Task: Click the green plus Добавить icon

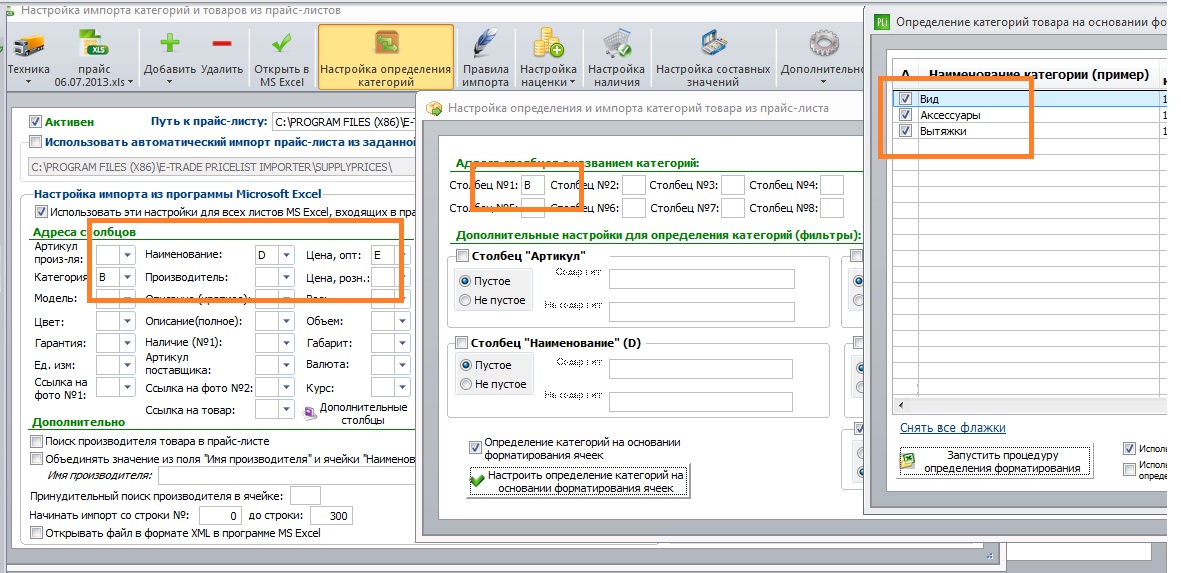Action: 169,44
